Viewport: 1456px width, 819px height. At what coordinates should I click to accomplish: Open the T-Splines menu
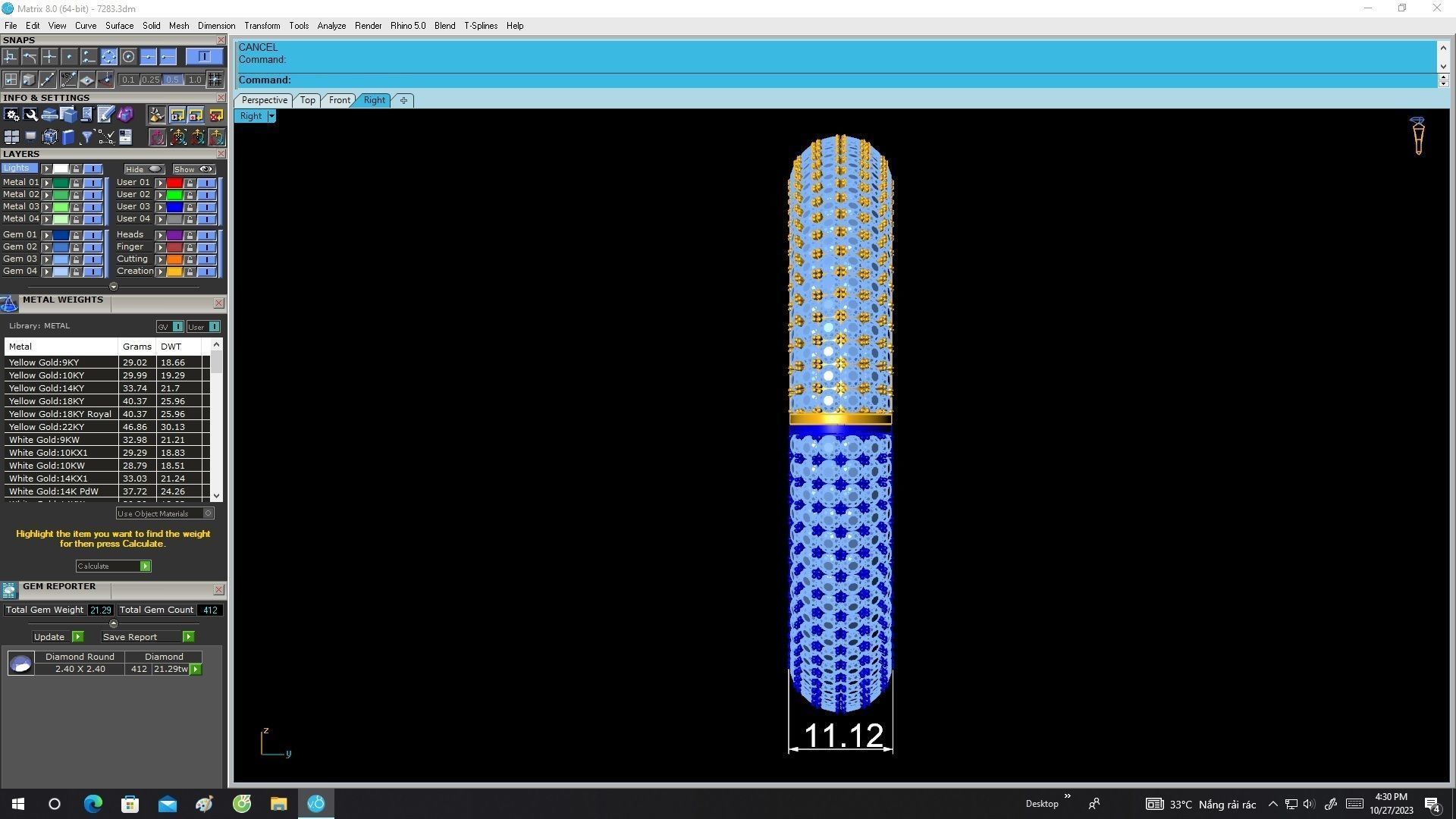480,26
